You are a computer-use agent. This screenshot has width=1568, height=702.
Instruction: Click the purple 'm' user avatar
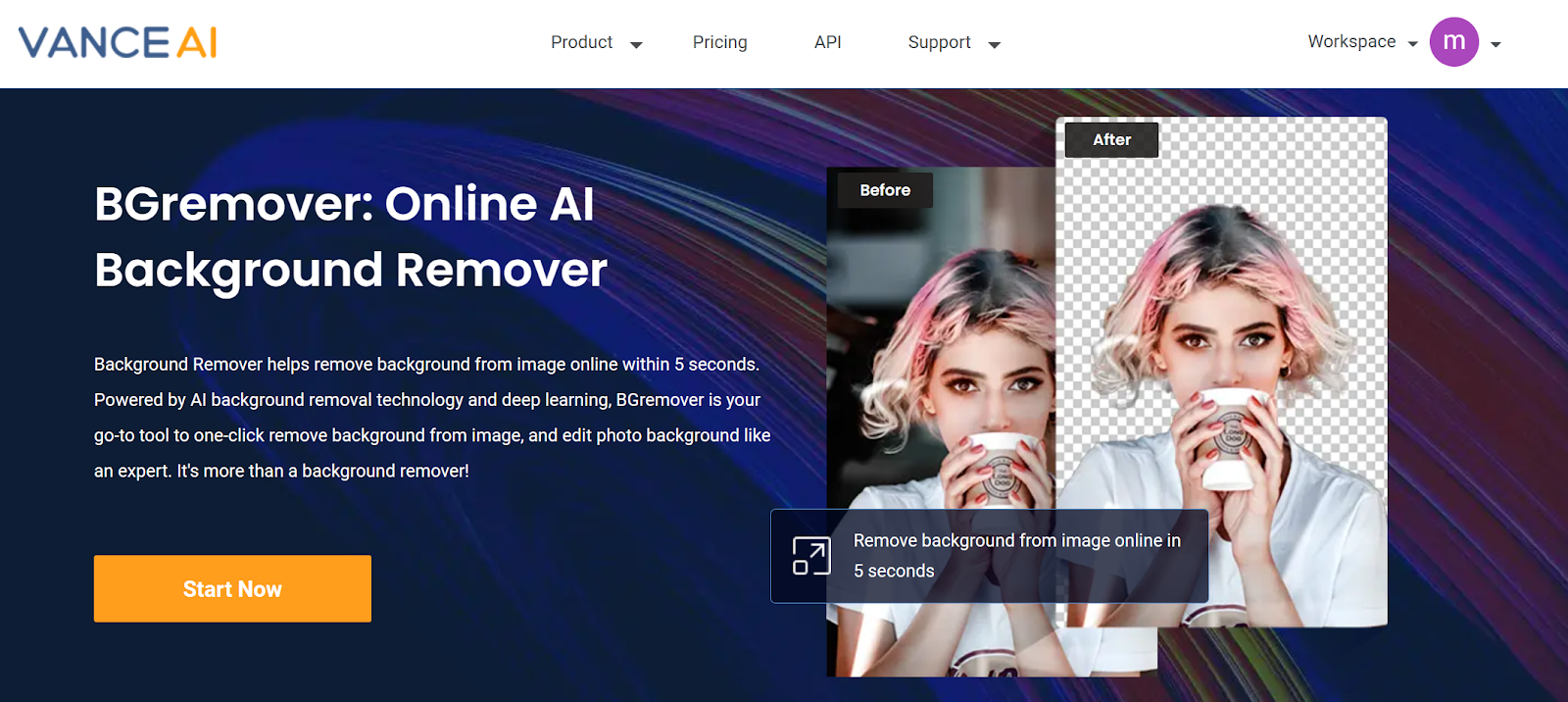pyautogui.click(x=1454, y=42)
